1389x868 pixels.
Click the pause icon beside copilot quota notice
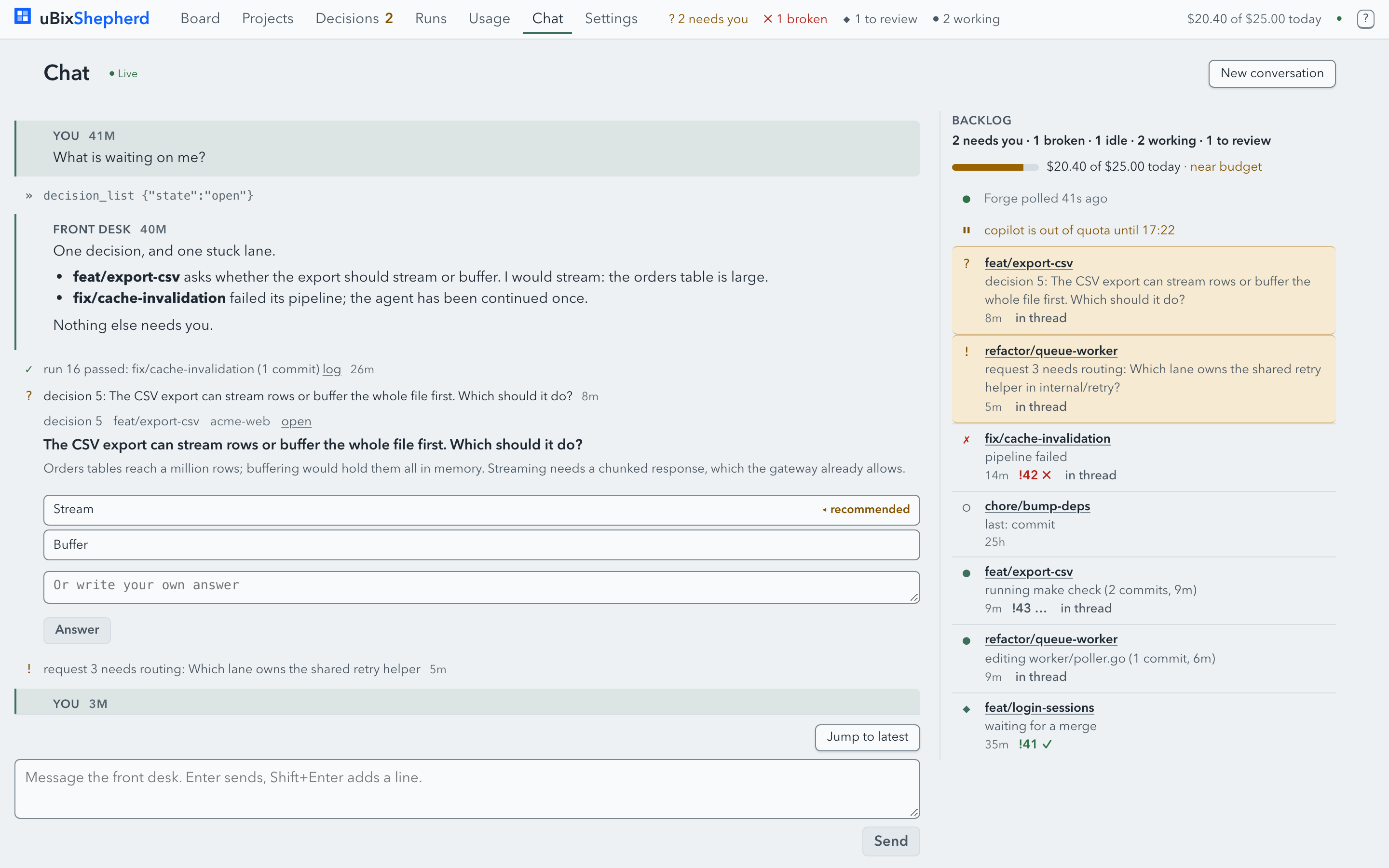pyautogui.click(x=967, y=230)
